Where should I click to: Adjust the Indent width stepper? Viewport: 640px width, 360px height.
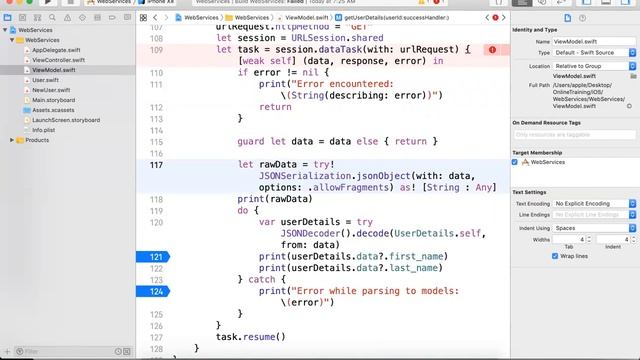pos(633,239)
